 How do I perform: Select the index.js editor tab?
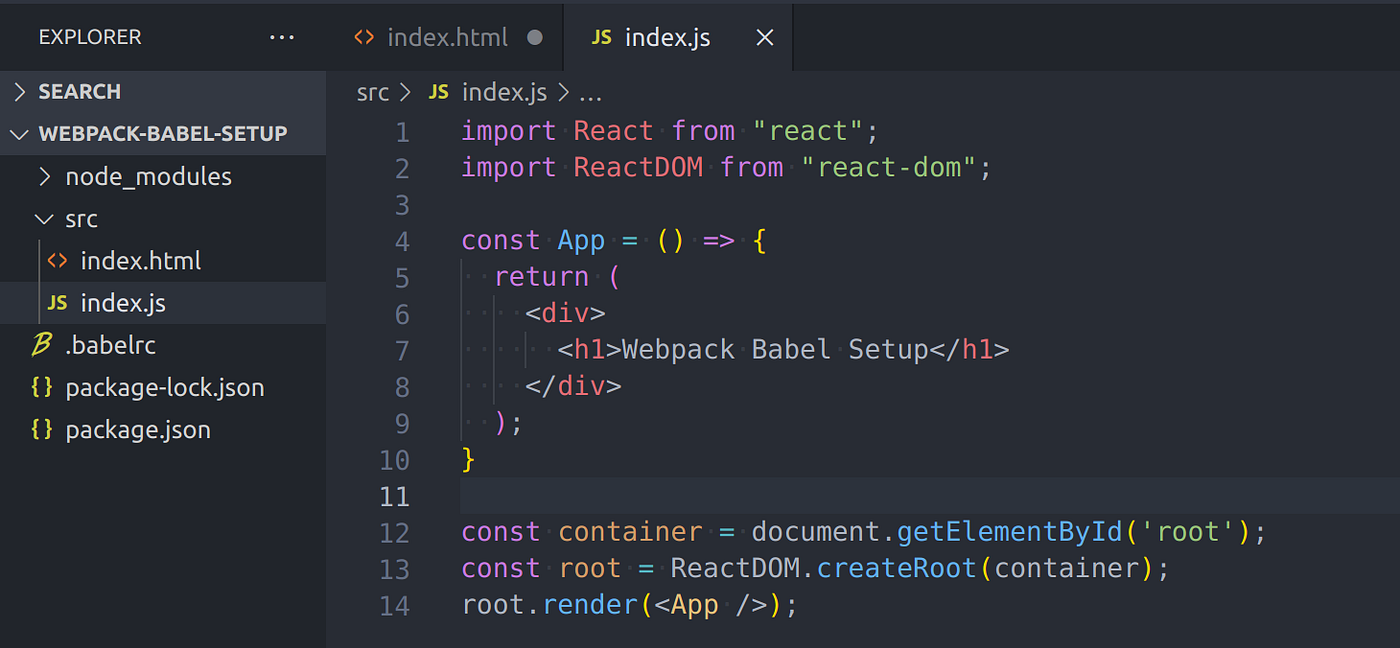[666, 37]
